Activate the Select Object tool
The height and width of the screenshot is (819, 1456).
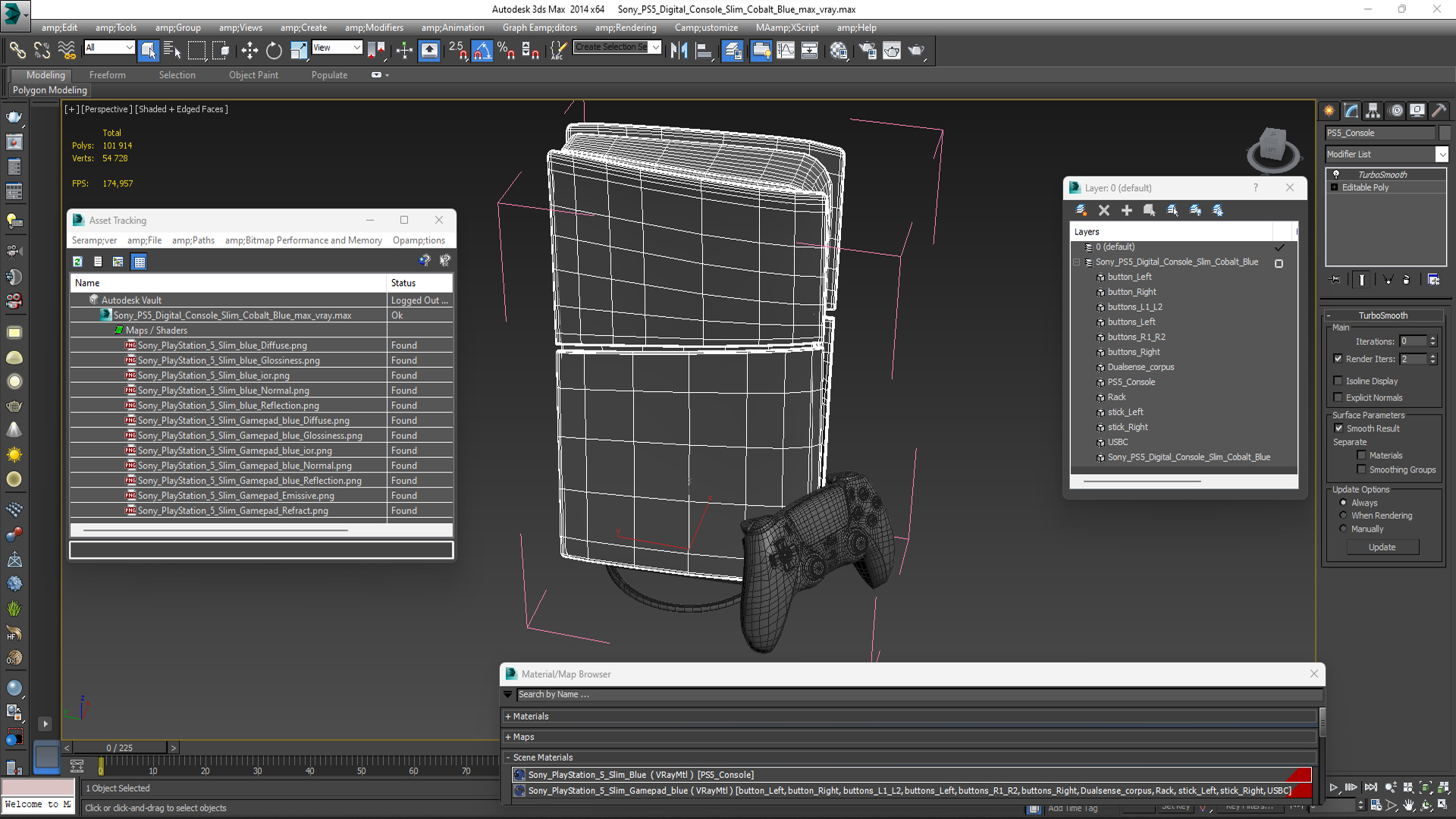click(x=149, y=50)
